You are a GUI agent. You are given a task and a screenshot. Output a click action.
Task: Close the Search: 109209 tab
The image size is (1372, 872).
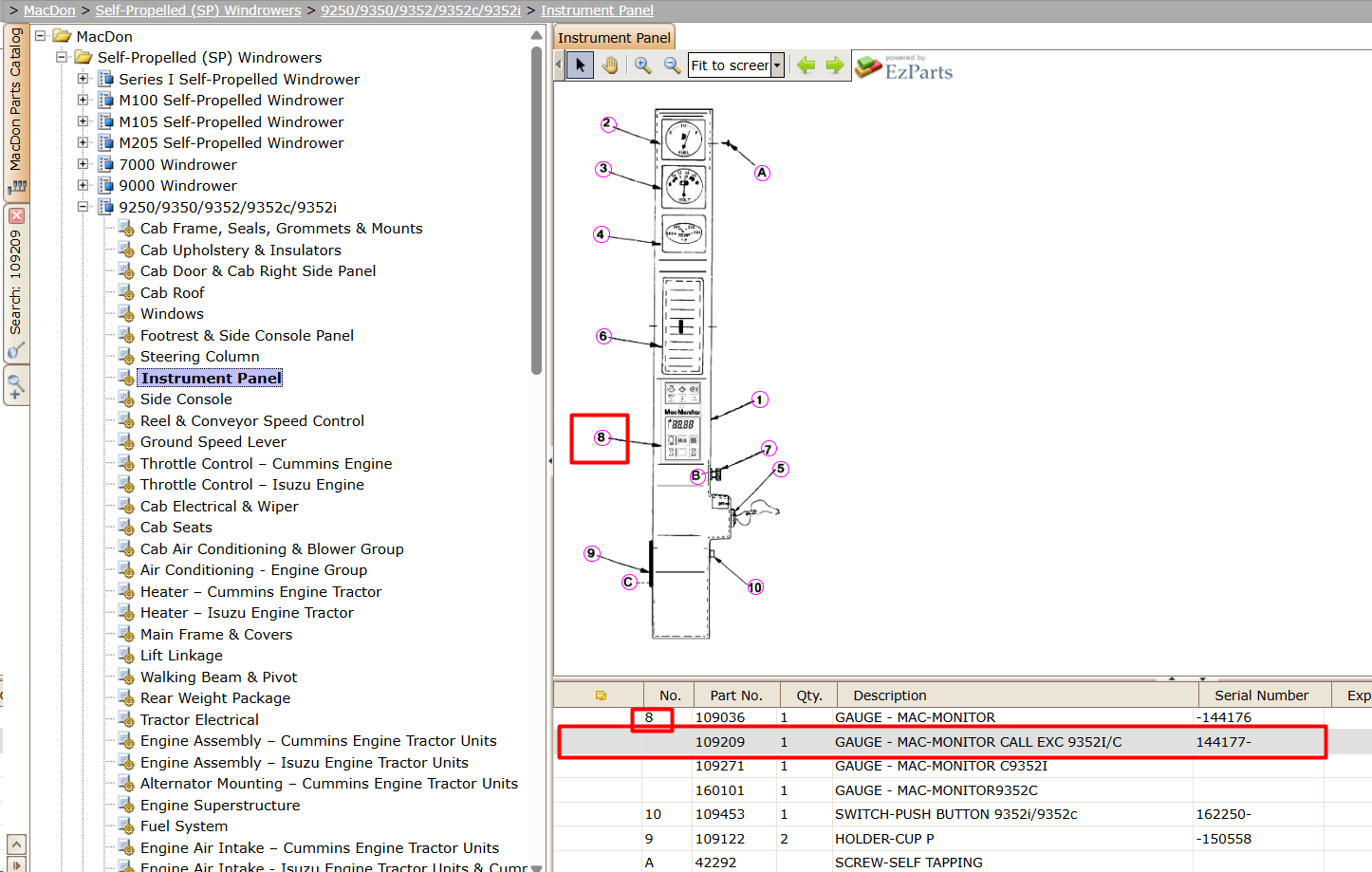click(16, 215)
